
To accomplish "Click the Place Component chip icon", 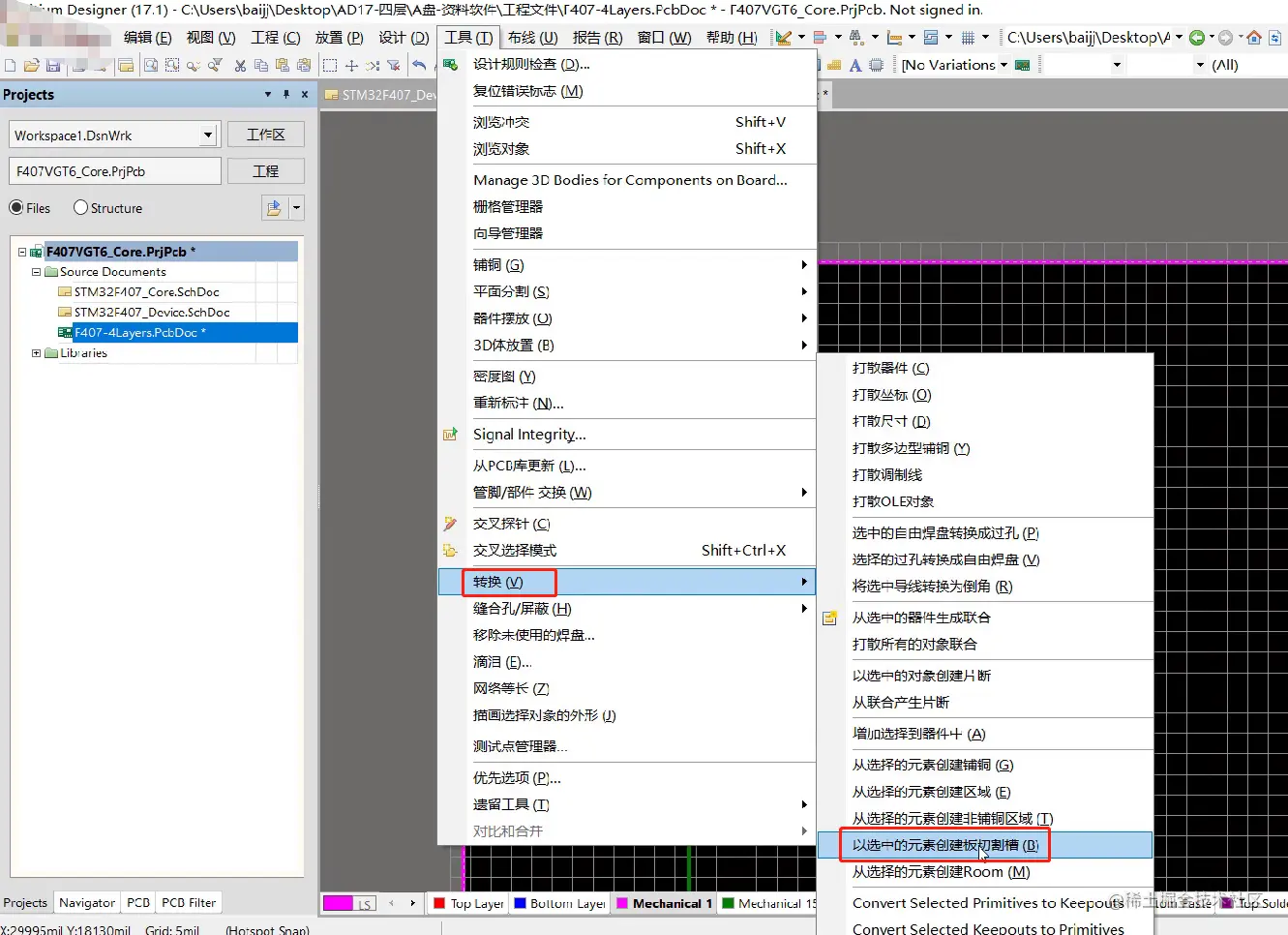I will [877, 66].
